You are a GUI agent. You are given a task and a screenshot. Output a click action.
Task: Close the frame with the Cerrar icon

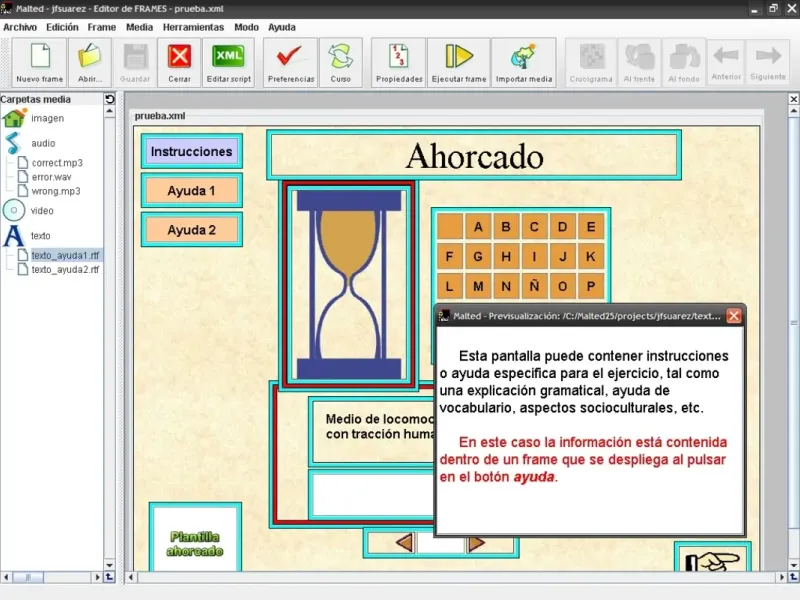pyautogui.click(x=180, y=63)
